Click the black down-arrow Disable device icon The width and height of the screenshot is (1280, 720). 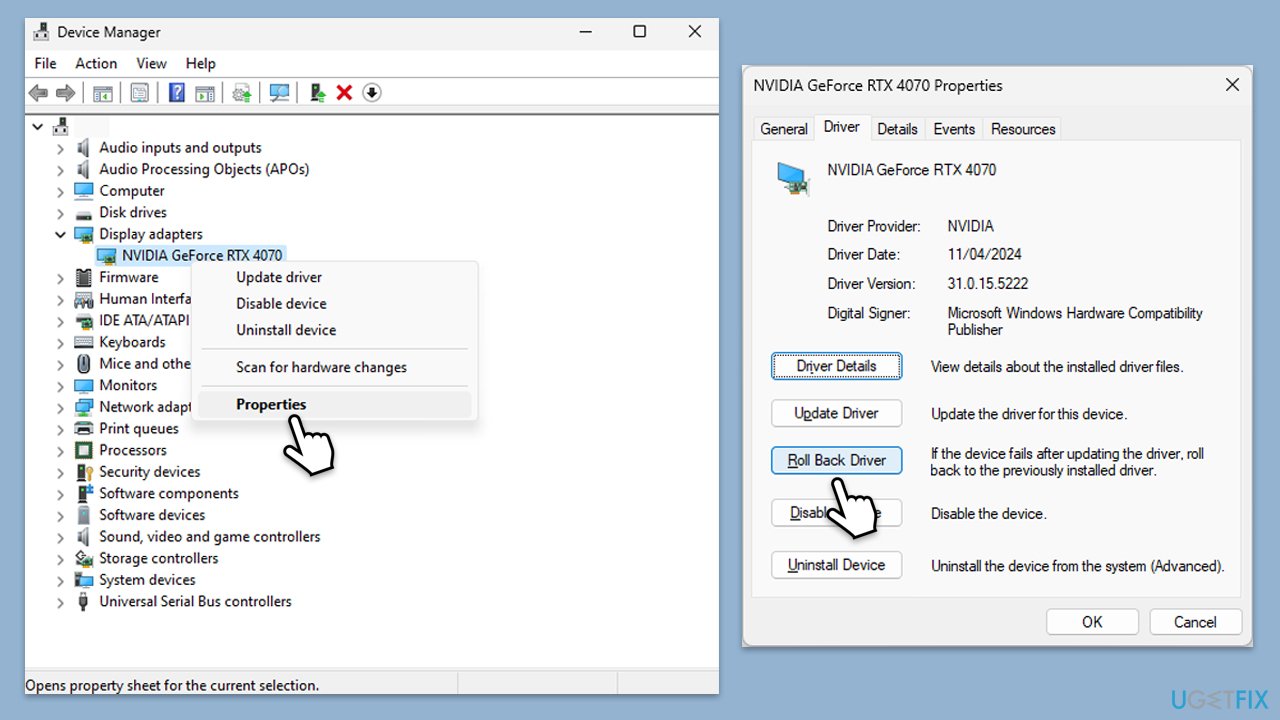coord(371,93)
